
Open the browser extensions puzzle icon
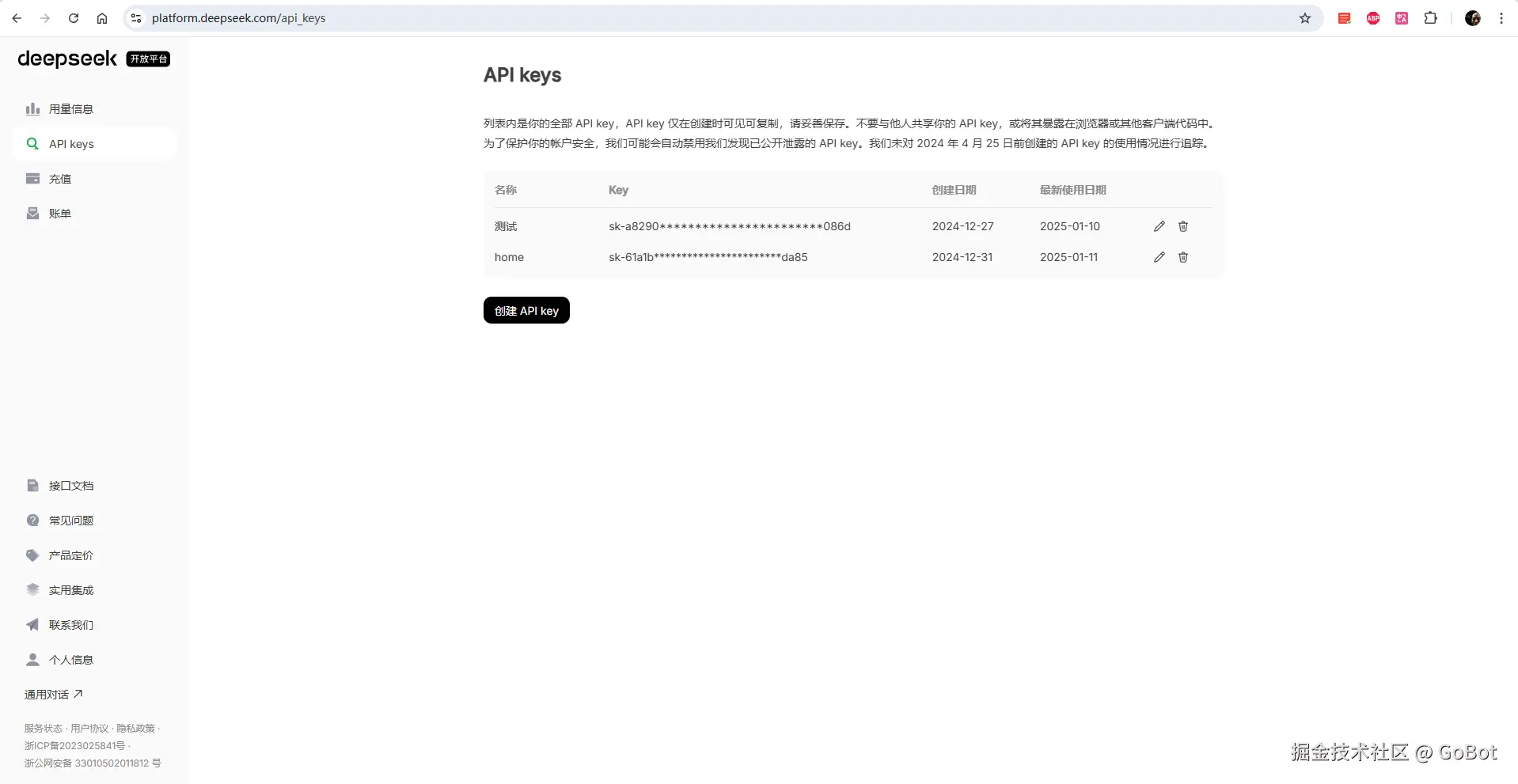click(x=1430, y=18)
